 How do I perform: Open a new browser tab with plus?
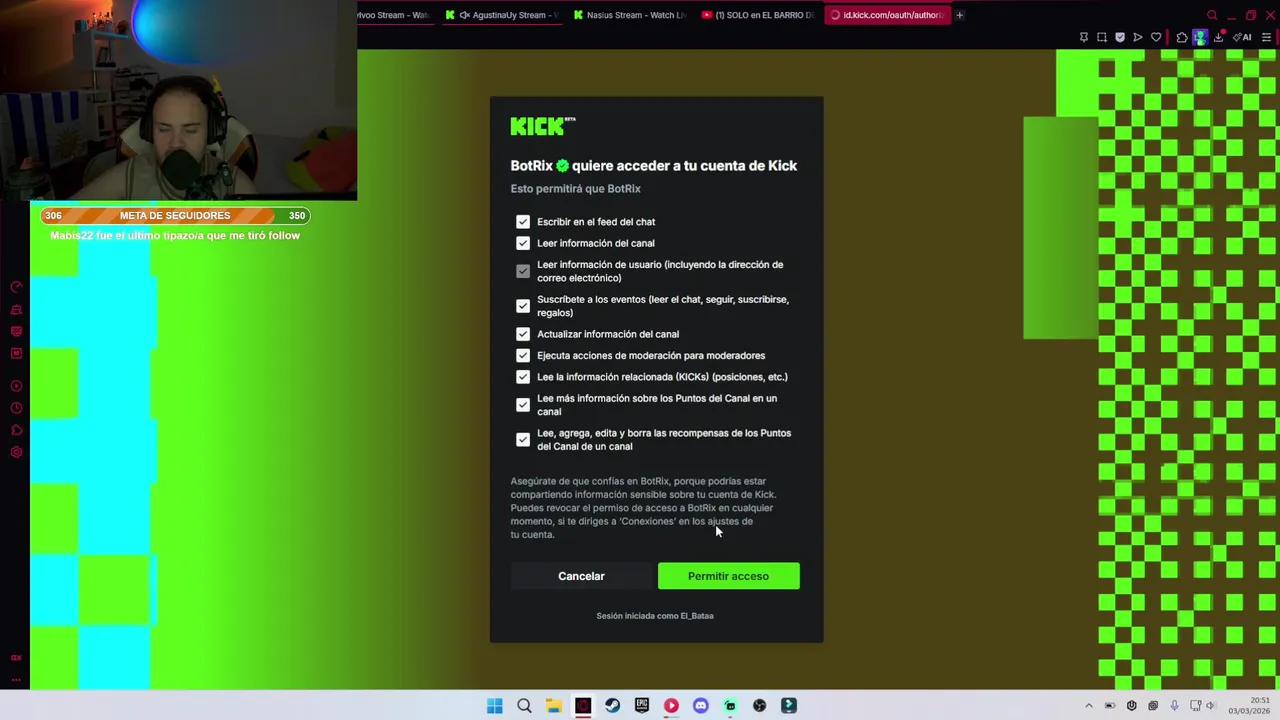(x=959, y=15)
